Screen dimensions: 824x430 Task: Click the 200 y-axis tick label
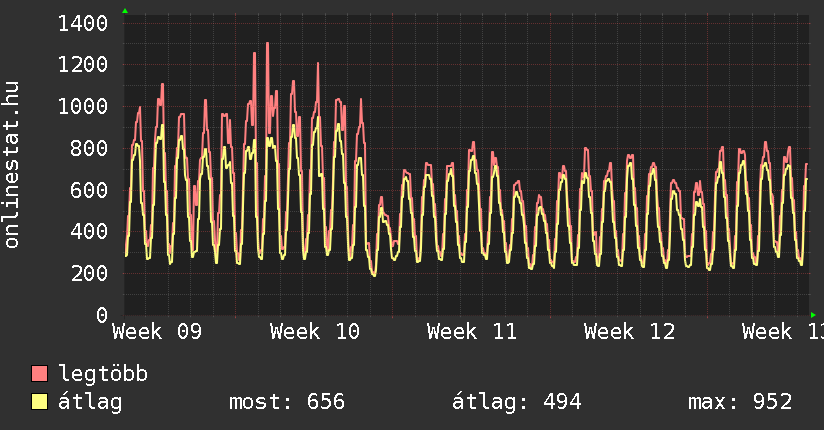coord(90,274)
